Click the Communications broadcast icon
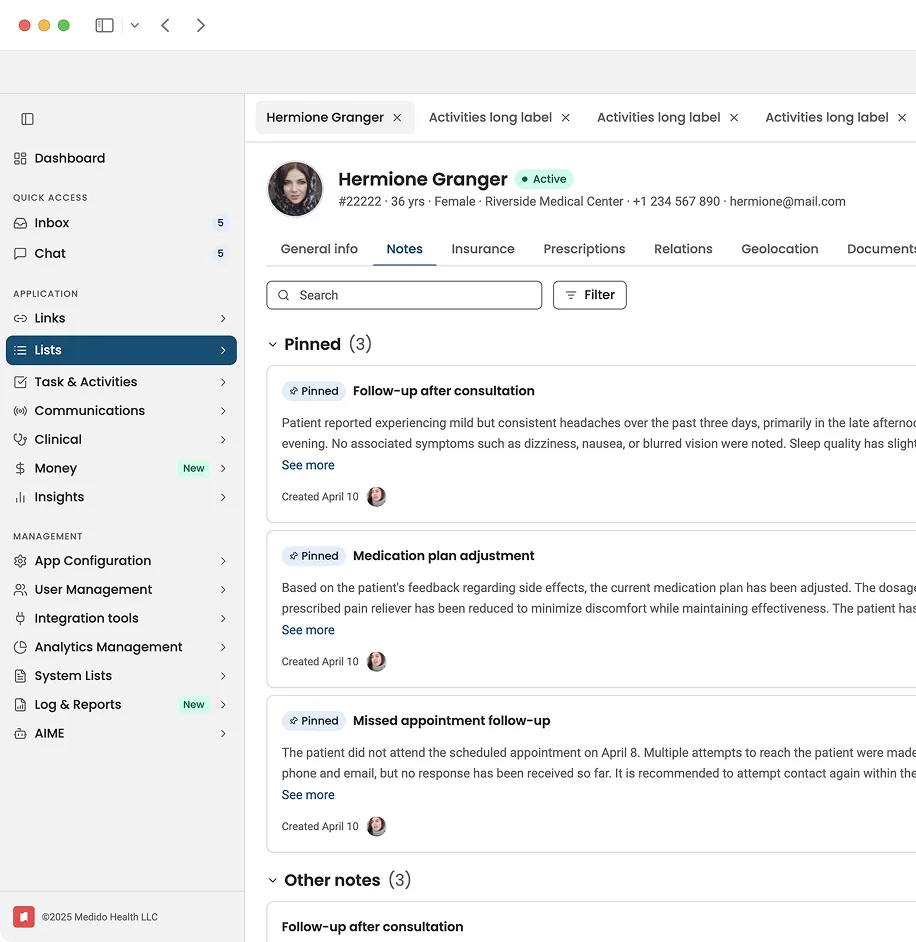The image size is (916, 942). [x=20, y=411]
